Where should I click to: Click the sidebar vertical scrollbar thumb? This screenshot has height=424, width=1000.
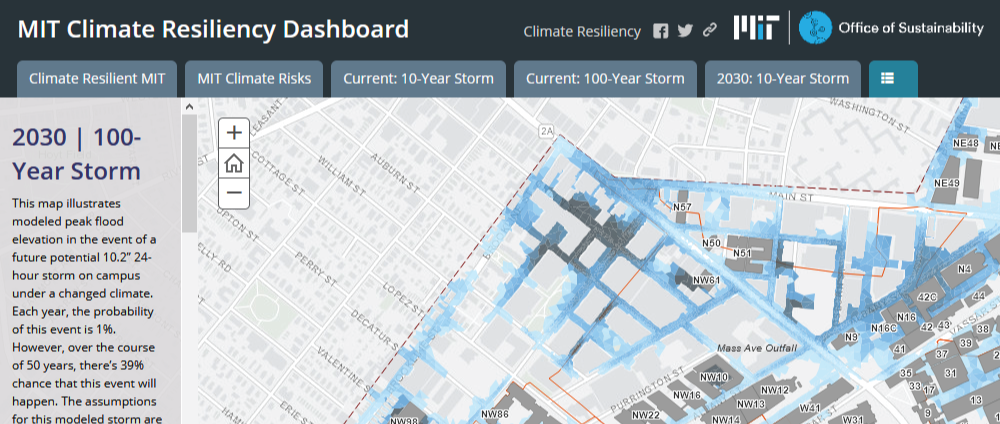[x=189, y=173]
